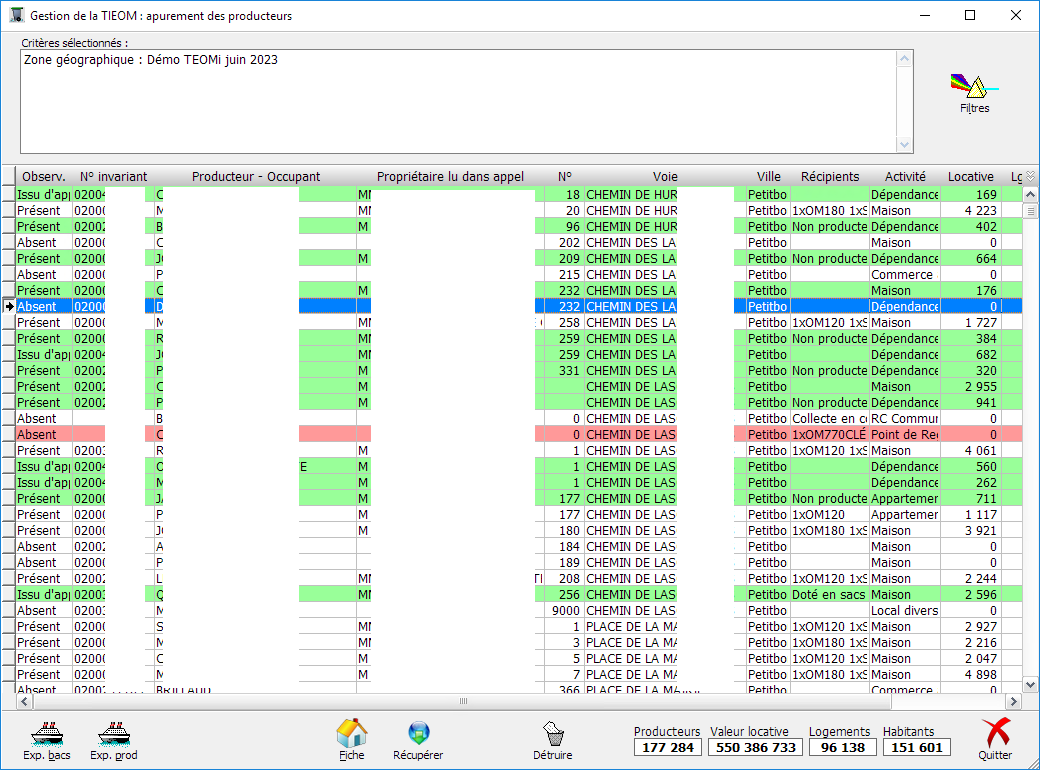Click the Producteurs count field
This screenshot has width=1040, height=770.
[x=667, y=748]
